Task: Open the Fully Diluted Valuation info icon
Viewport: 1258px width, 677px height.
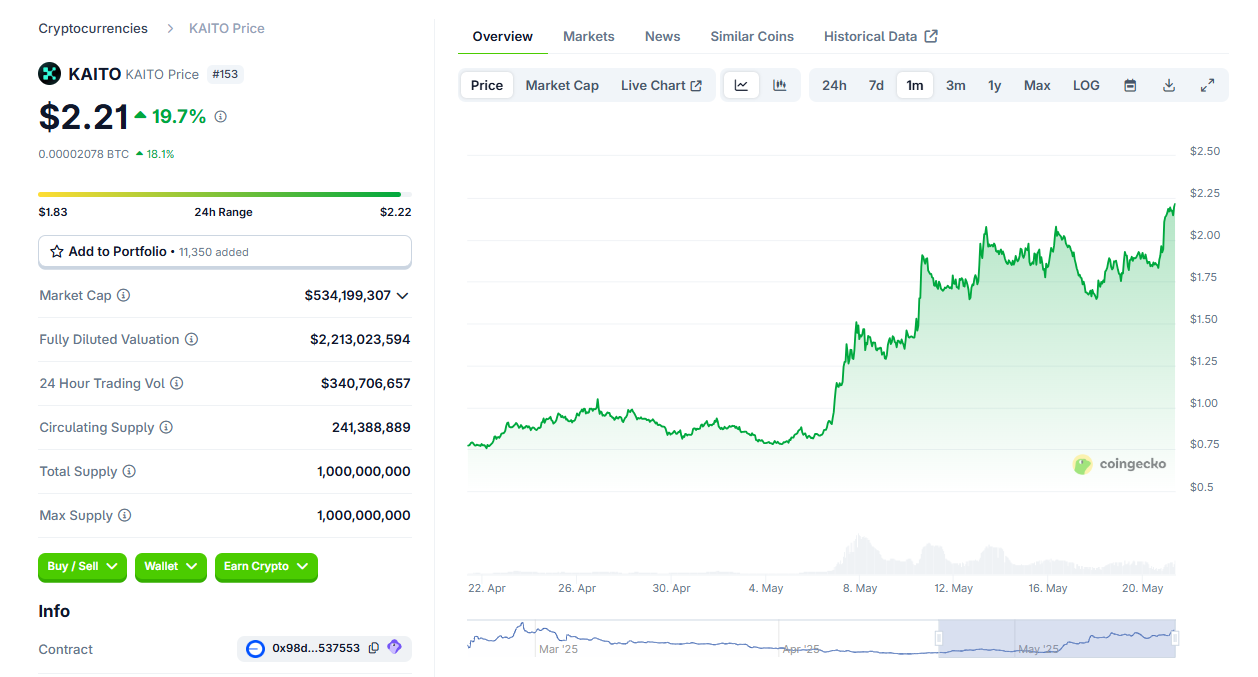Action: pyautogui.click(x=191, y=340)
